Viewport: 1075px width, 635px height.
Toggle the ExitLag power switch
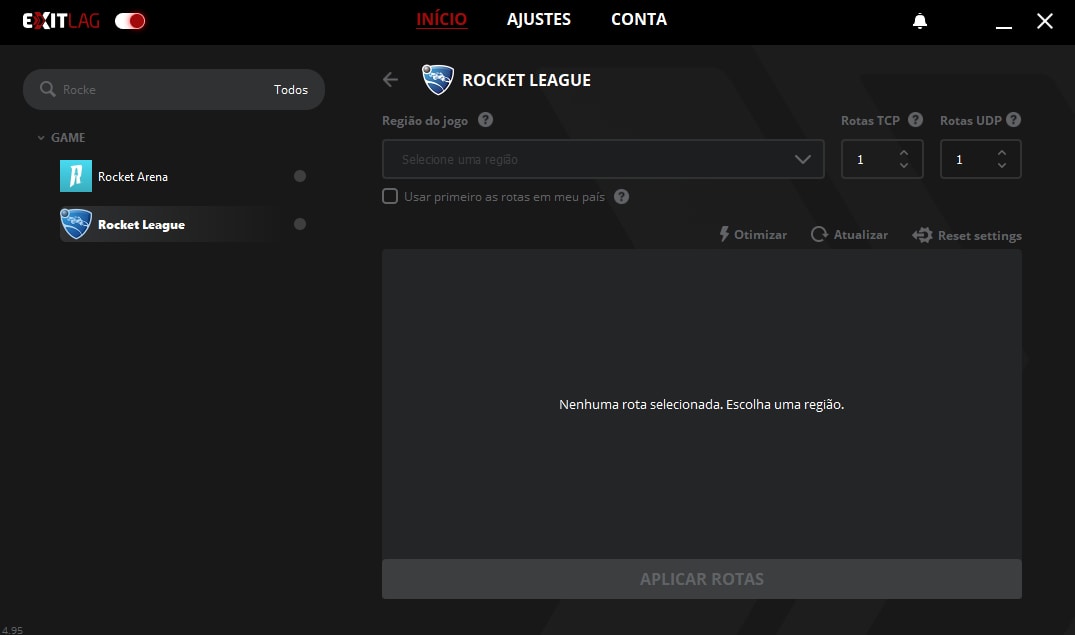pyautogui.click(x=130, y=21)
